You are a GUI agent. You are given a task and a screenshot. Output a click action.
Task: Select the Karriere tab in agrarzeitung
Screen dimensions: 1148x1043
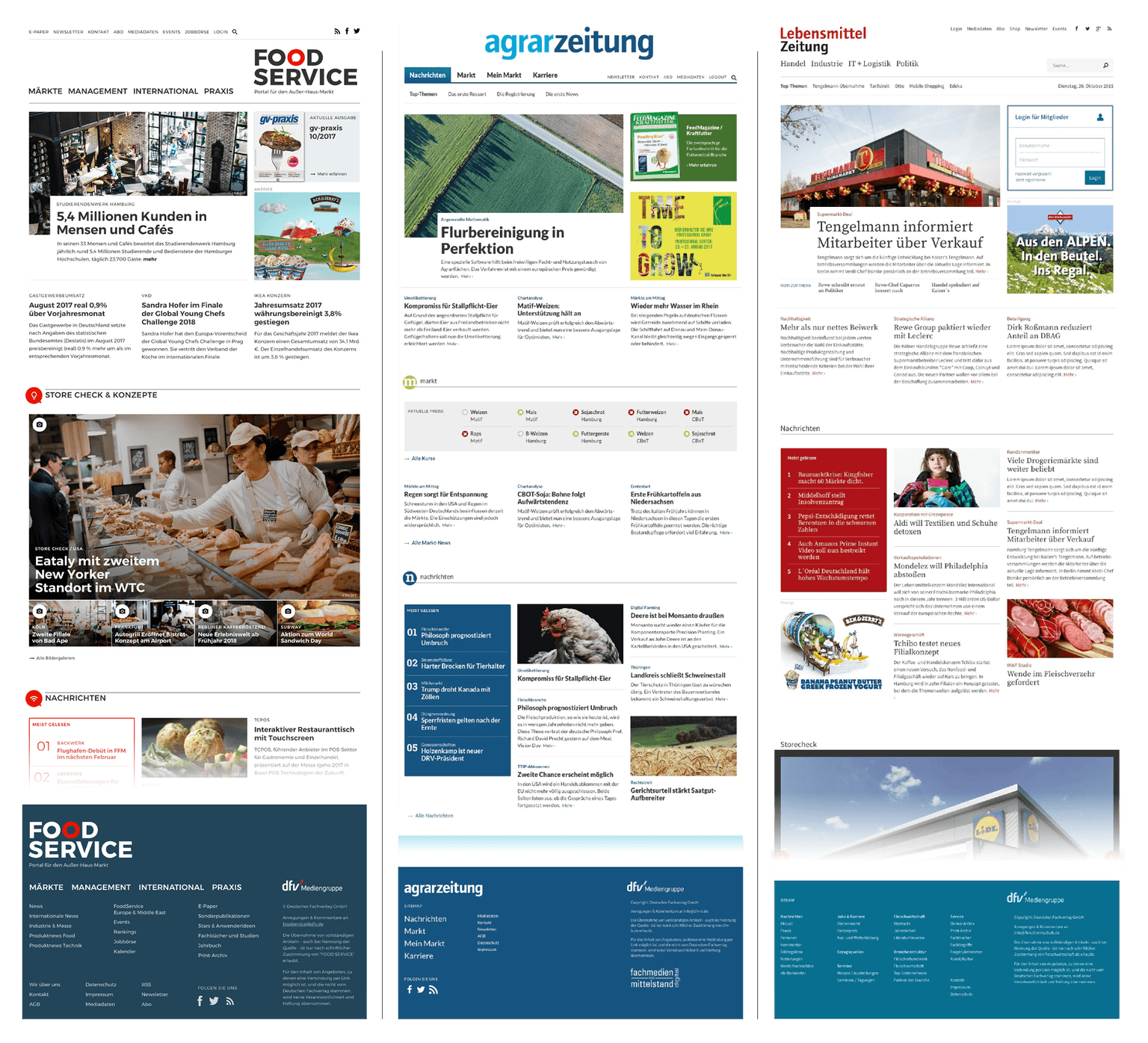[x=545, y=75]
